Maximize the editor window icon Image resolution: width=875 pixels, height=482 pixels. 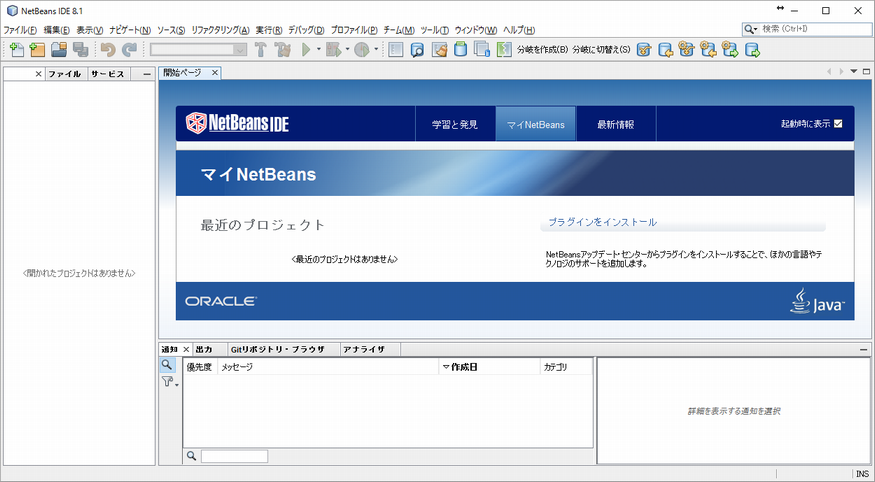(x=866, y=71)
